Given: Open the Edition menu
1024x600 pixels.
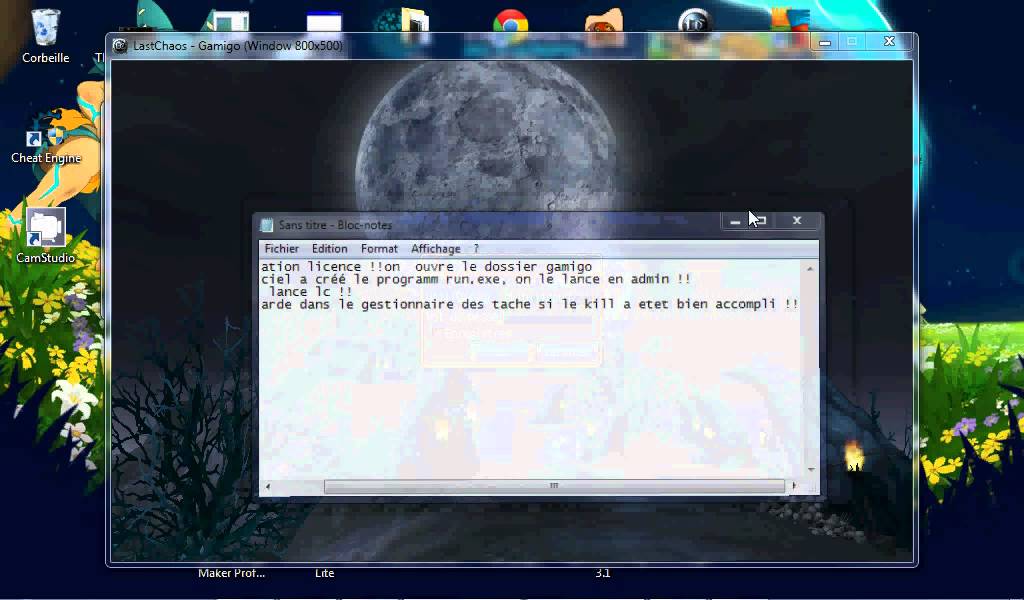Looking at the screenshot, I should (x=329, y=249).
